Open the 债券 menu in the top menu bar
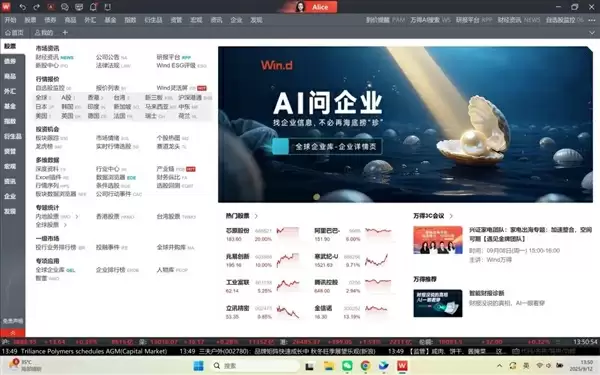Viewport: 600px width, 375px height. 50,20
